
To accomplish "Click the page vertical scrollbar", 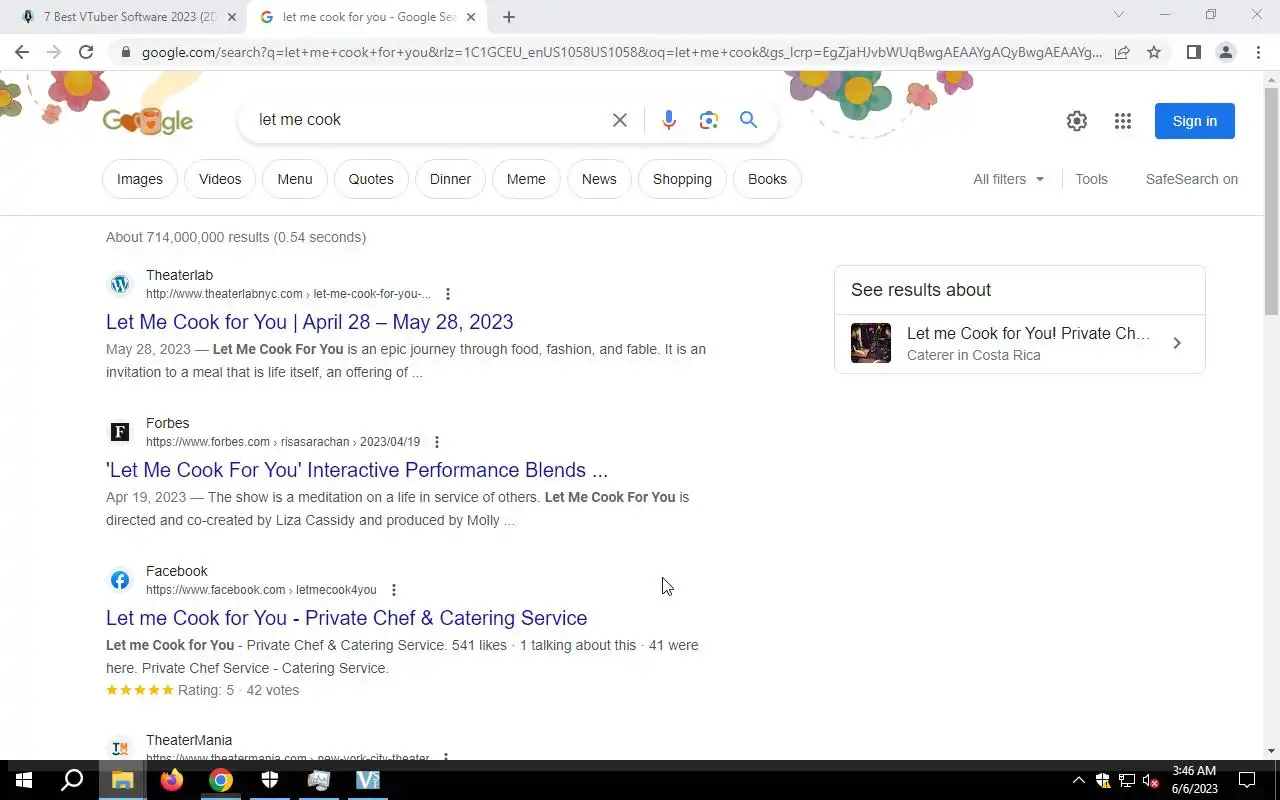I will [1271, 200].
